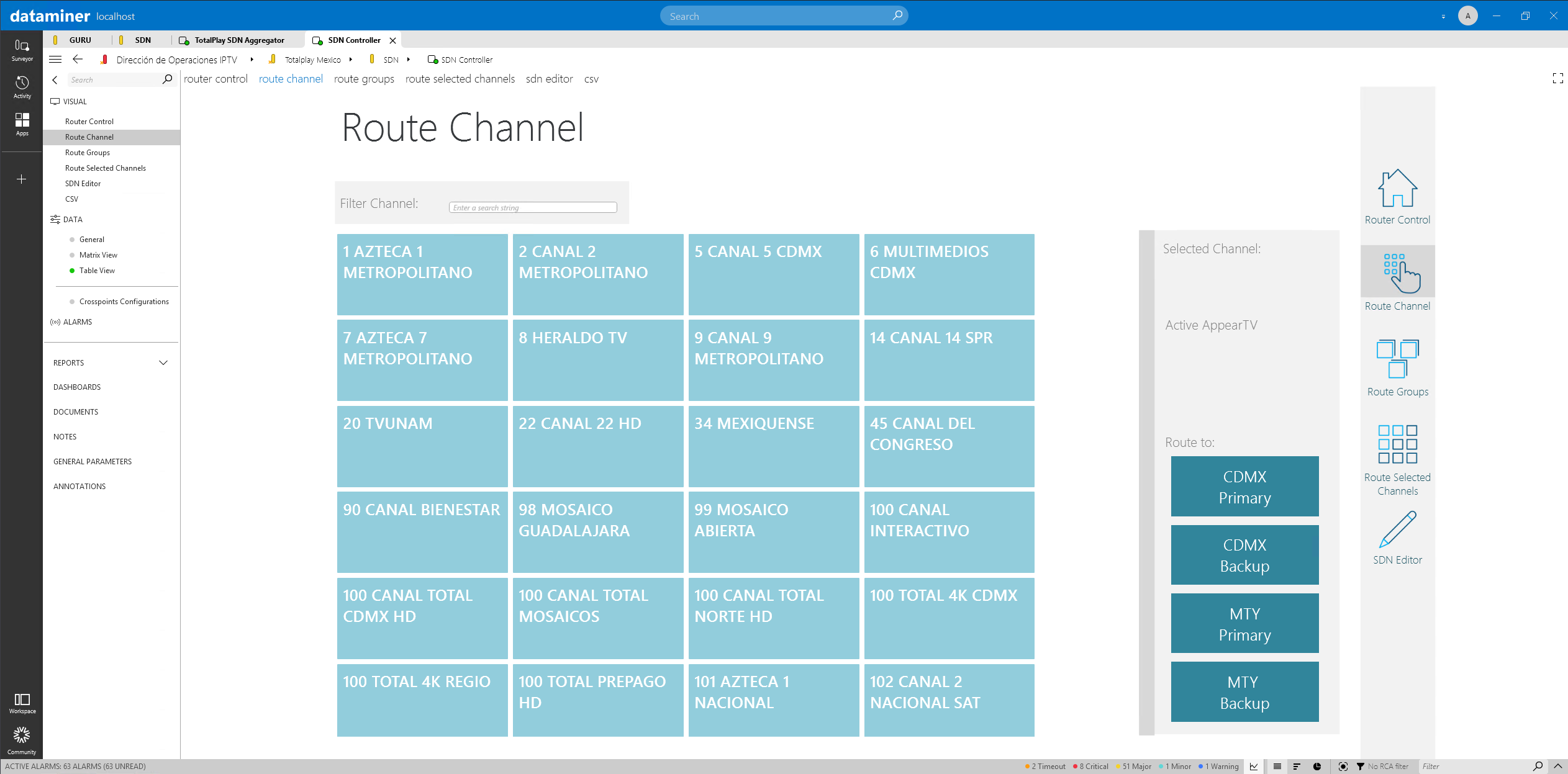Viewport: 1568px width, 774px height.
Task: Click the hamburger menu icon
Action: pos(55,60)
